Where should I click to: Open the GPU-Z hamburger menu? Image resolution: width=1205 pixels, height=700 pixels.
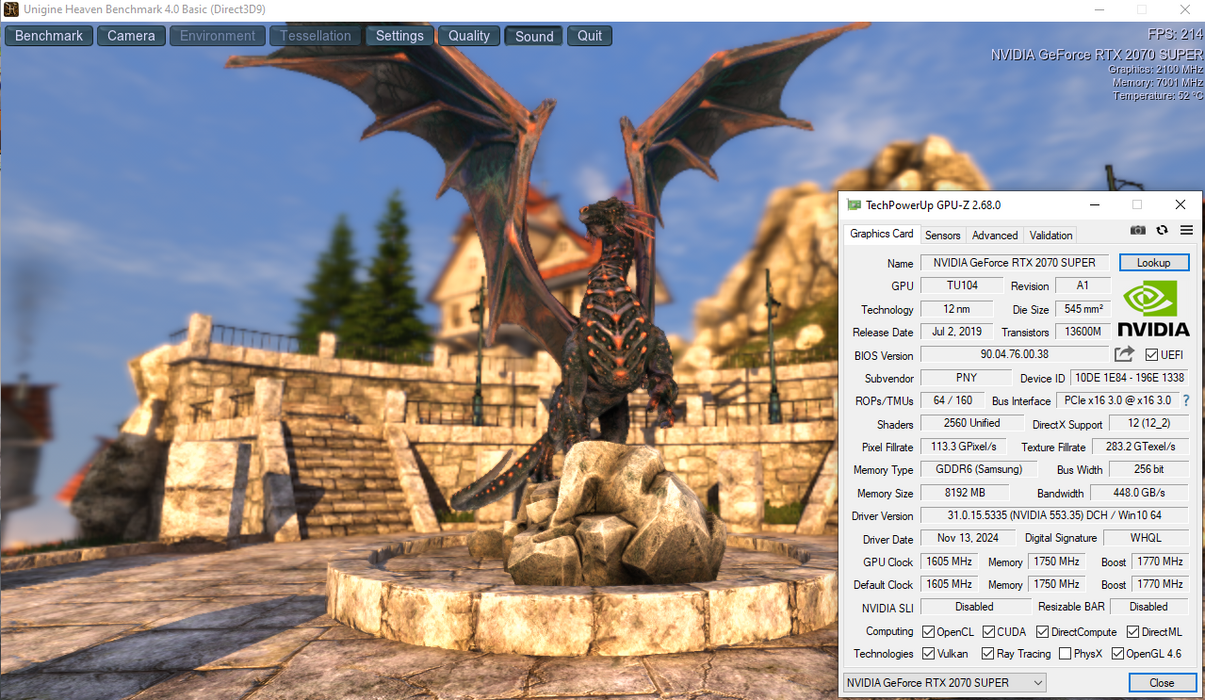[1186, 230]
